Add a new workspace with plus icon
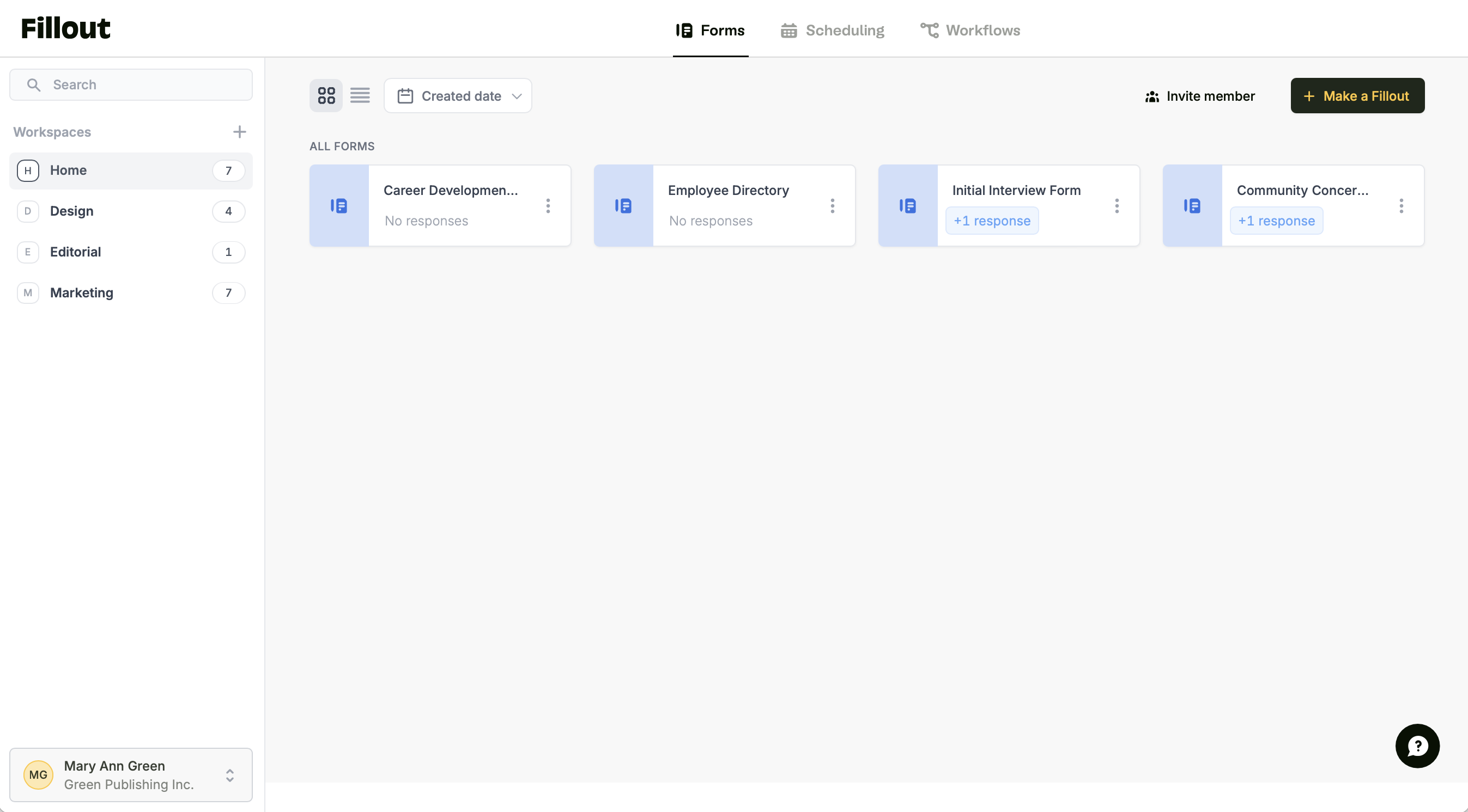Viewport: 1468px width, 812px height. pyautogui.click(x=239, y=132)
